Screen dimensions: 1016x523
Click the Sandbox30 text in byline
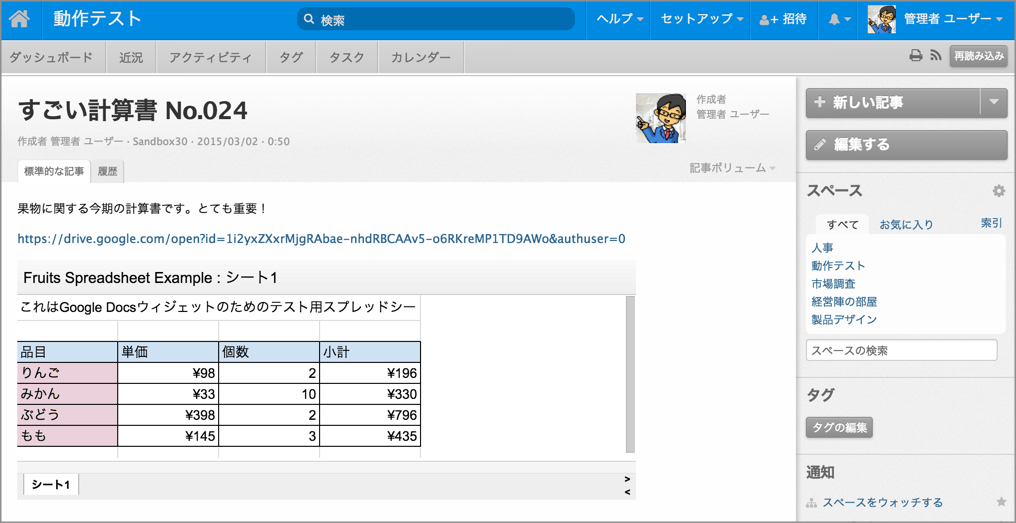pos(161,141)
